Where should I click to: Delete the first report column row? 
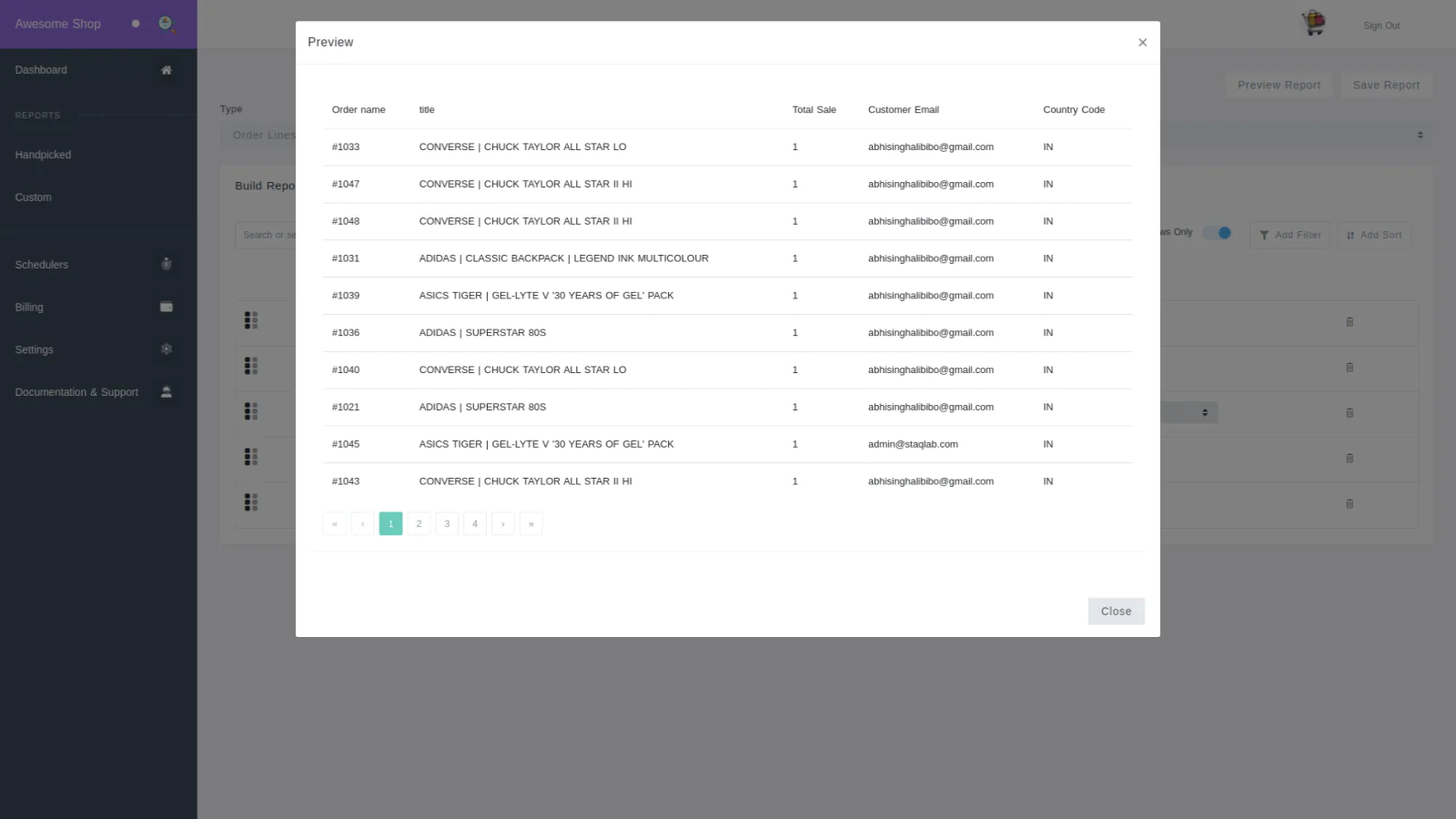[x=1350, y=322]
